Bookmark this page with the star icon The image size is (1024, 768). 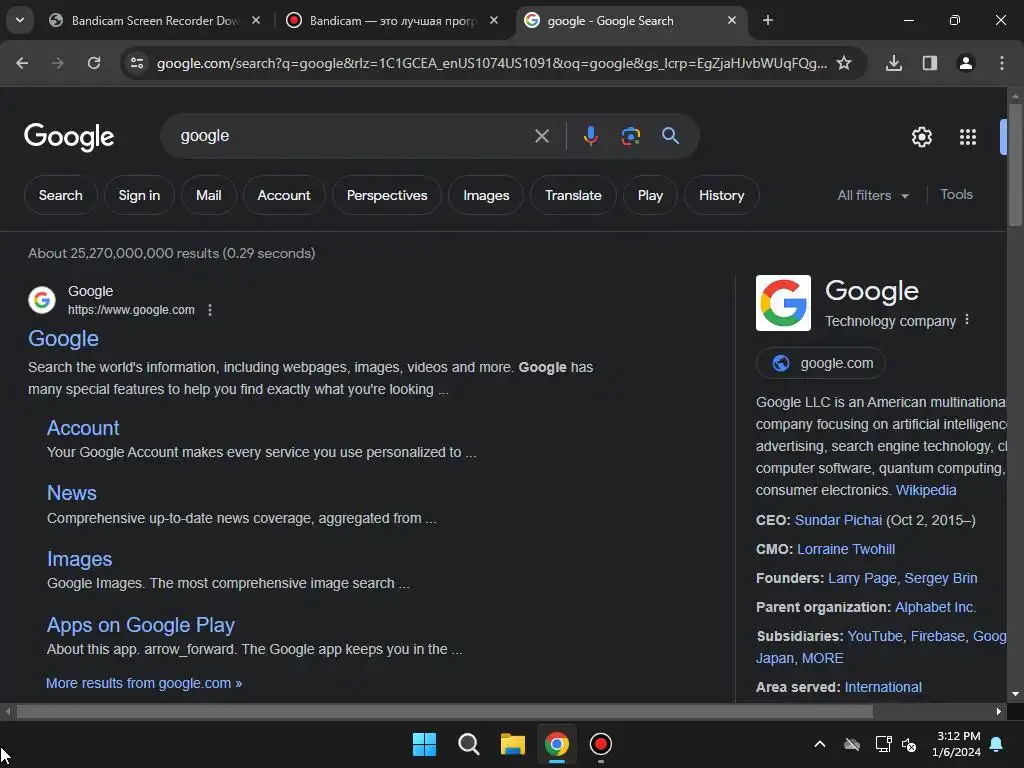click(x=844, y=63)
